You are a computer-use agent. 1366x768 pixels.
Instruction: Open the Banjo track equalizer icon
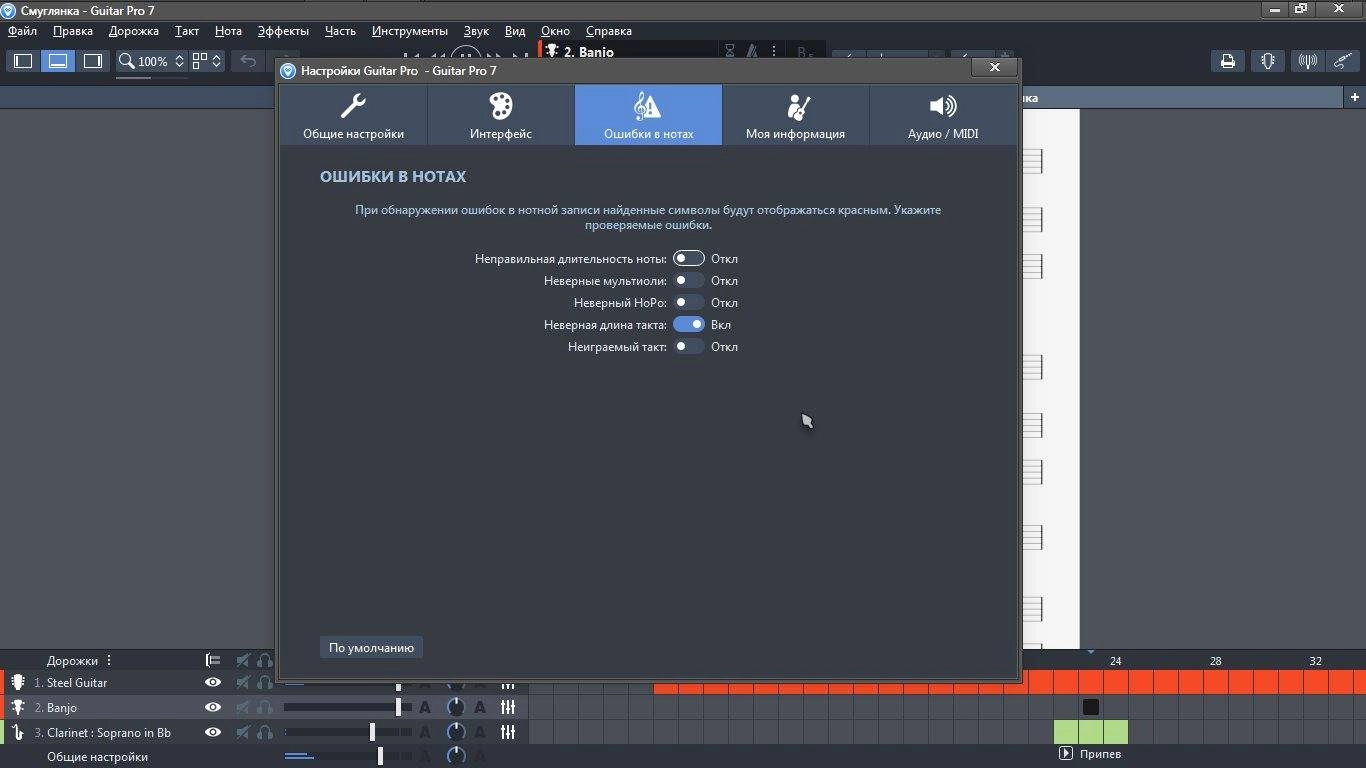click(x=508, y=707)
